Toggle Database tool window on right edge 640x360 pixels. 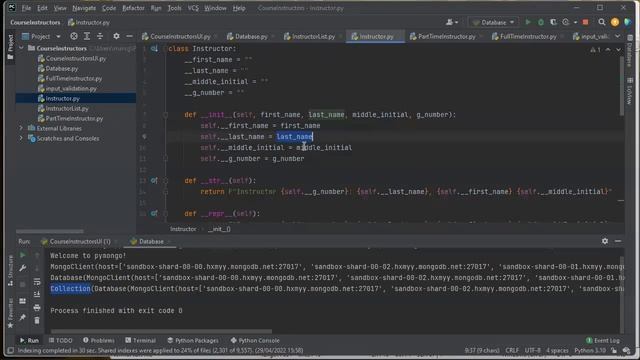629,51
